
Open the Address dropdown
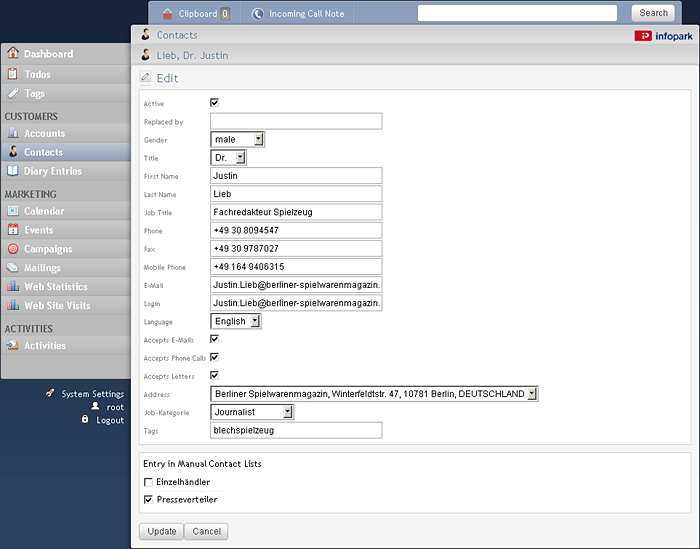(x=374, y=394)
